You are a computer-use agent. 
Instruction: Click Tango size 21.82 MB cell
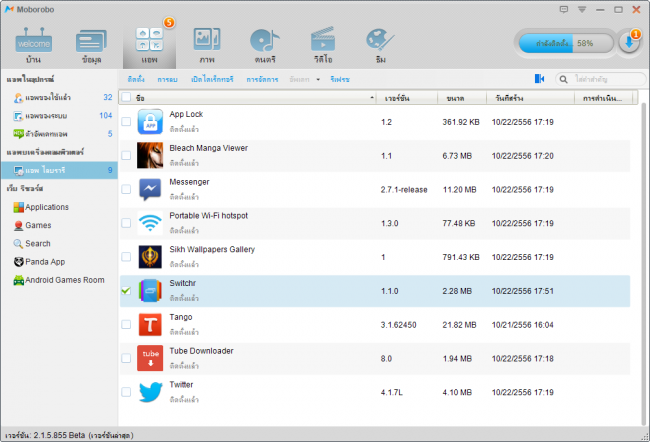tap(459, 325)
